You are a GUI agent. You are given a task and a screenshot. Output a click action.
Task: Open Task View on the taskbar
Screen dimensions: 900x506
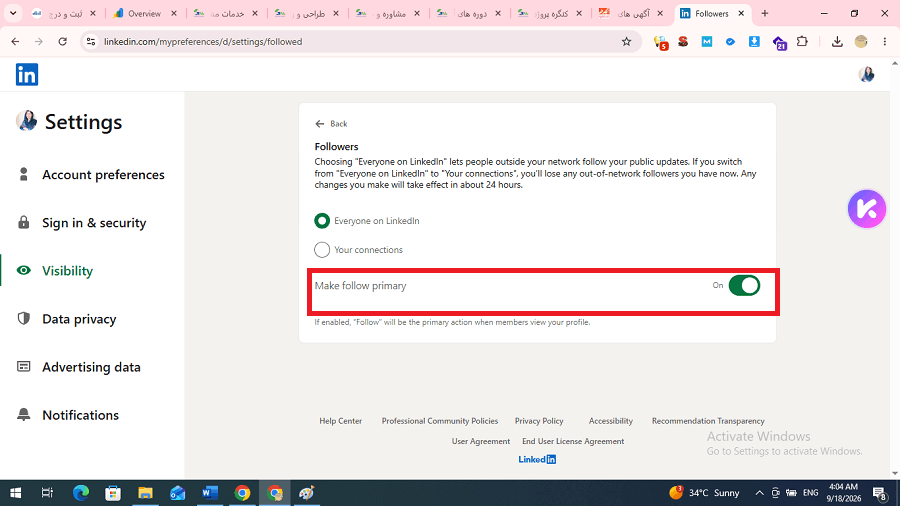click(47, 493)
